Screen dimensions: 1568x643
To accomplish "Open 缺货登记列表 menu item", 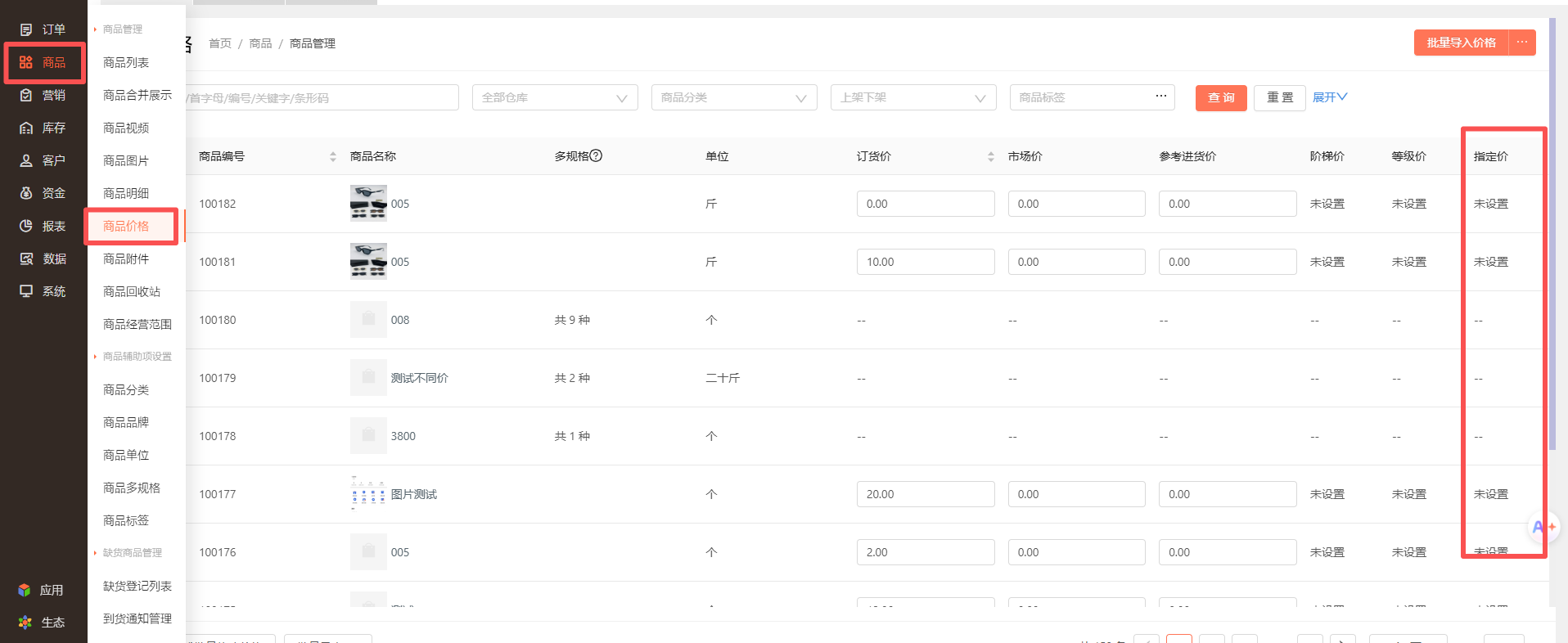I will tap(137, 586).
